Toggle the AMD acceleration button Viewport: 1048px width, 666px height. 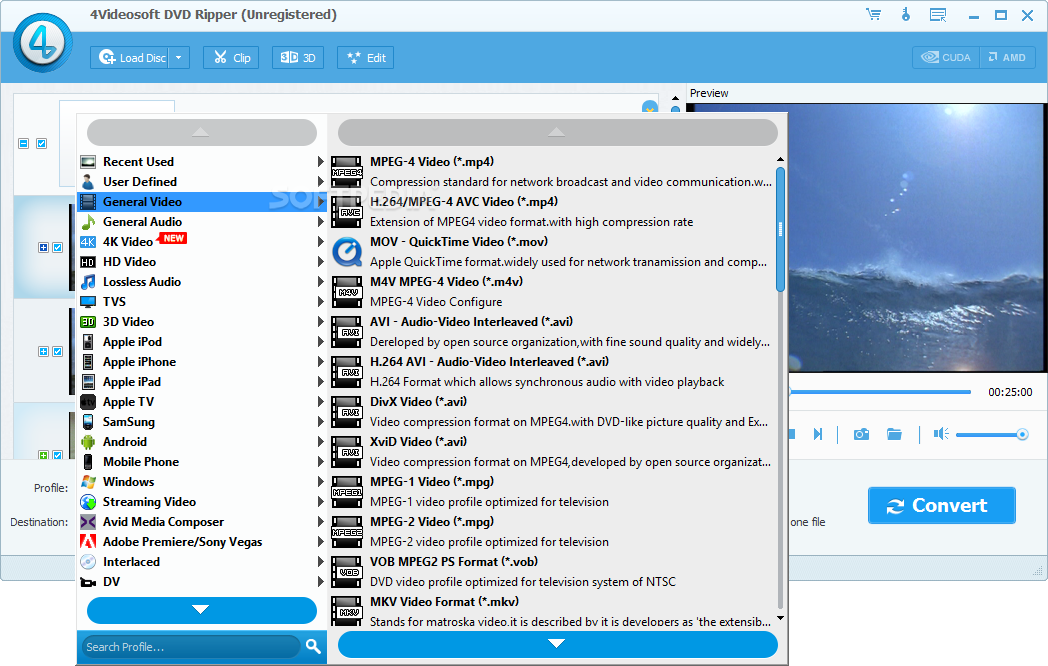click(x=1007, y=58)
